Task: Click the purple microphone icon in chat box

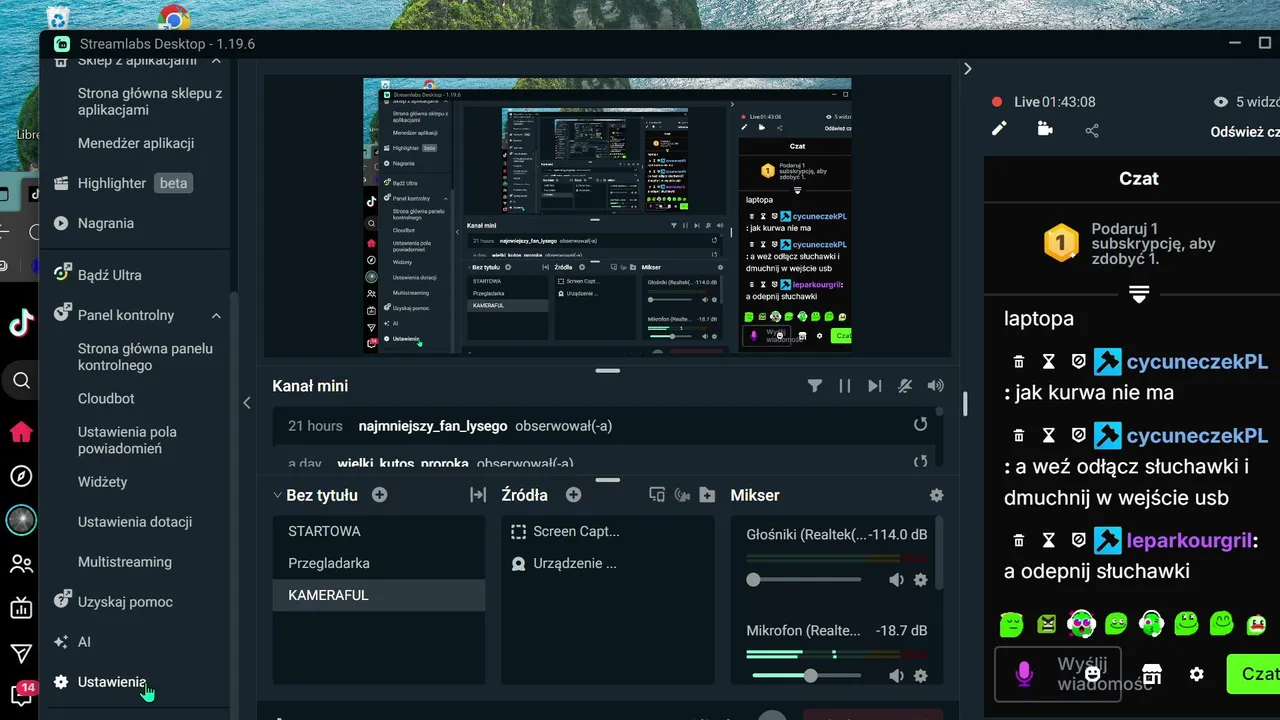Action: (1023, 674)
